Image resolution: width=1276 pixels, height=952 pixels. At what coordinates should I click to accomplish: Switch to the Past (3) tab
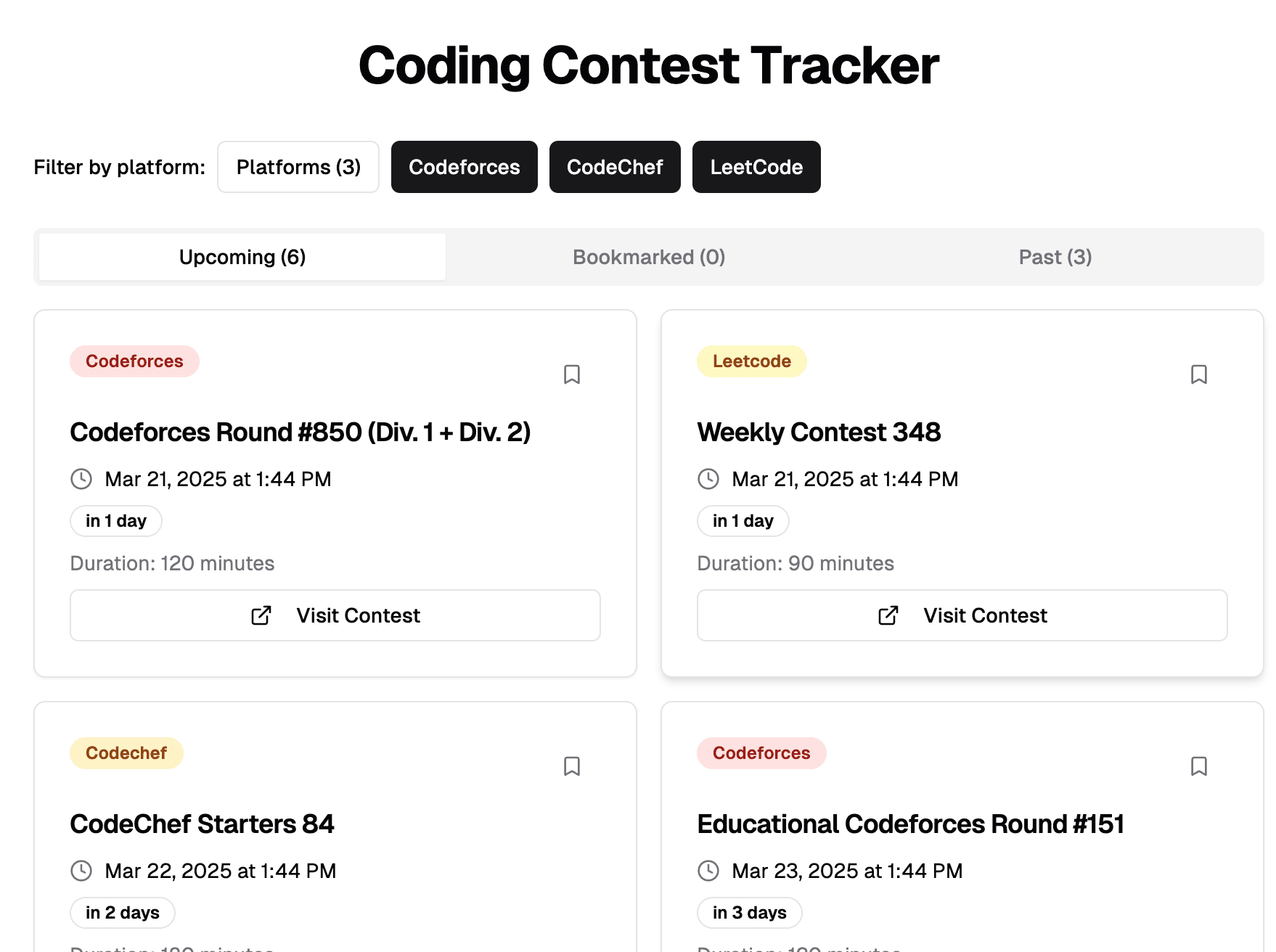click(1054, 257)
